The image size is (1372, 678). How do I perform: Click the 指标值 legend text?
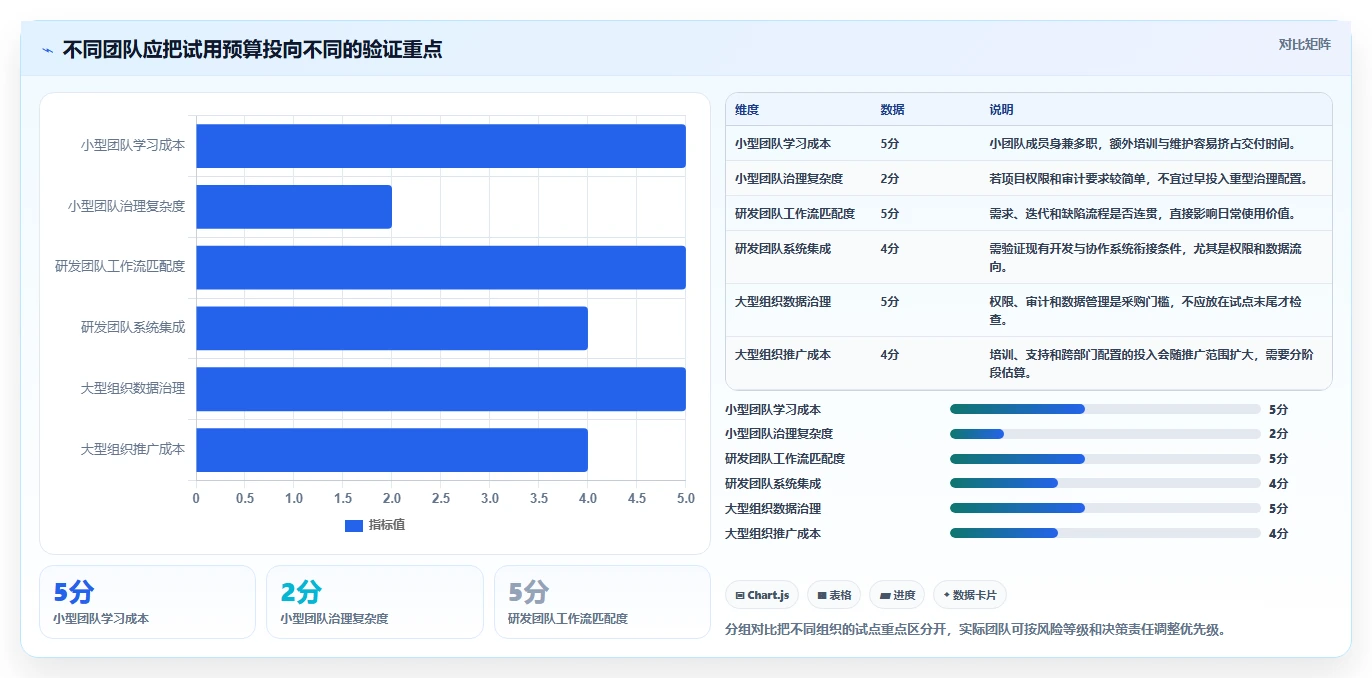pyautogui.click(x=387, y=525)
